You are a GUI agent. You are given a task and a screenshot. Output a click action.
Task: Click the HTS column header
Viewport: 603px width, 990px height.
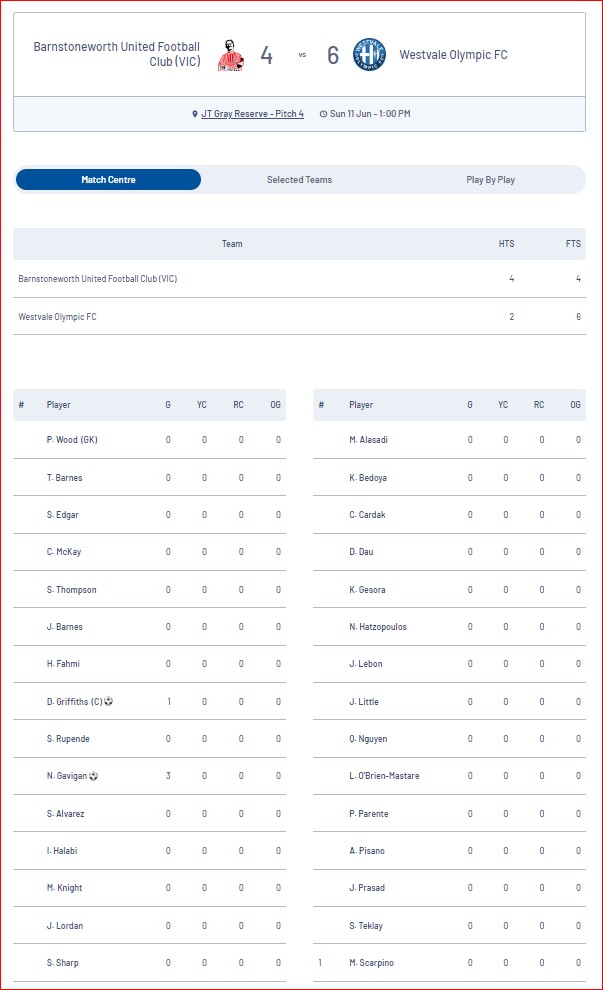506,244
